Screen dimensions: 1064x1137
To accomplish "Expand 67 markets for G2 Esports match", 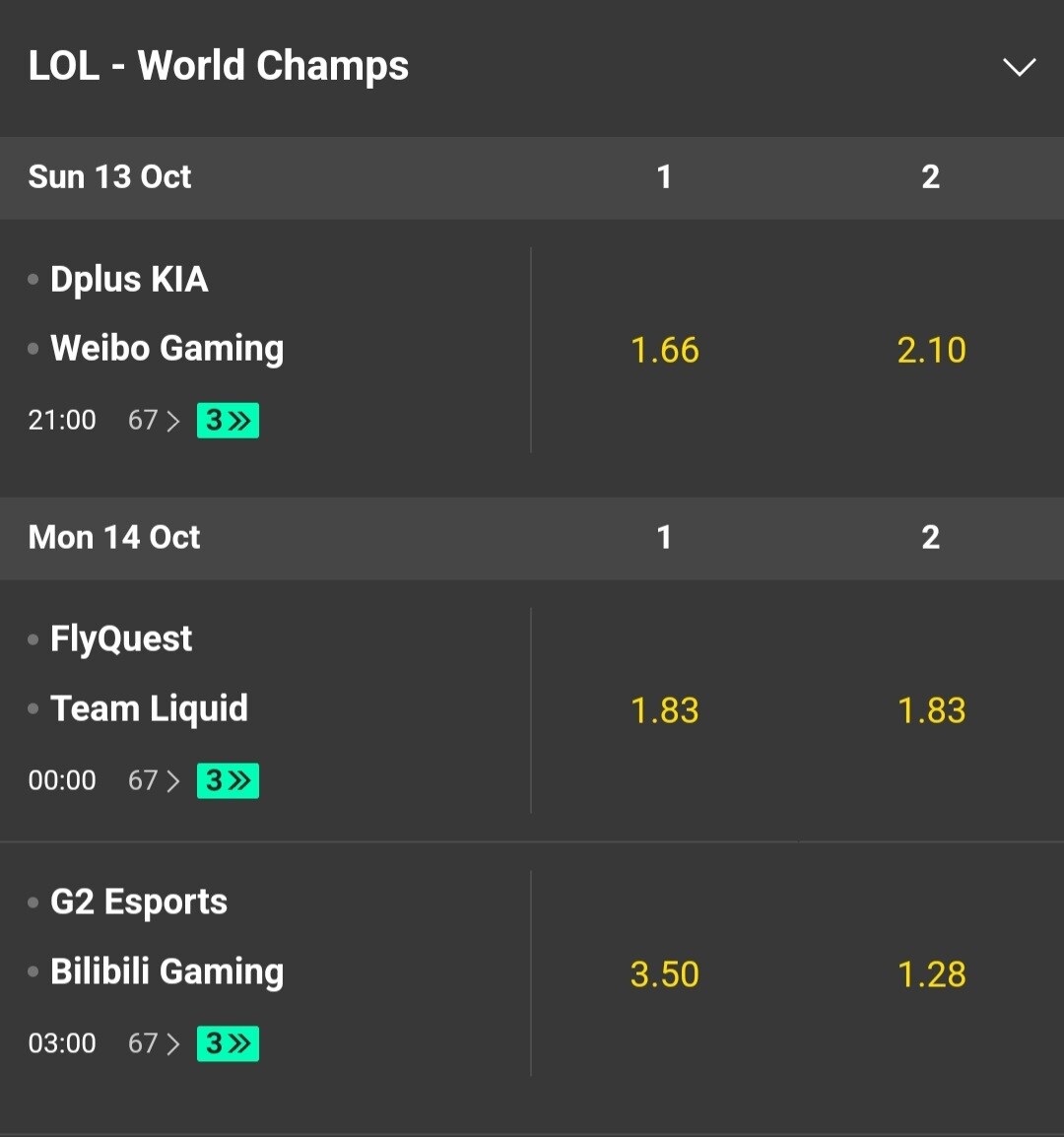I will click(154, 1043).
